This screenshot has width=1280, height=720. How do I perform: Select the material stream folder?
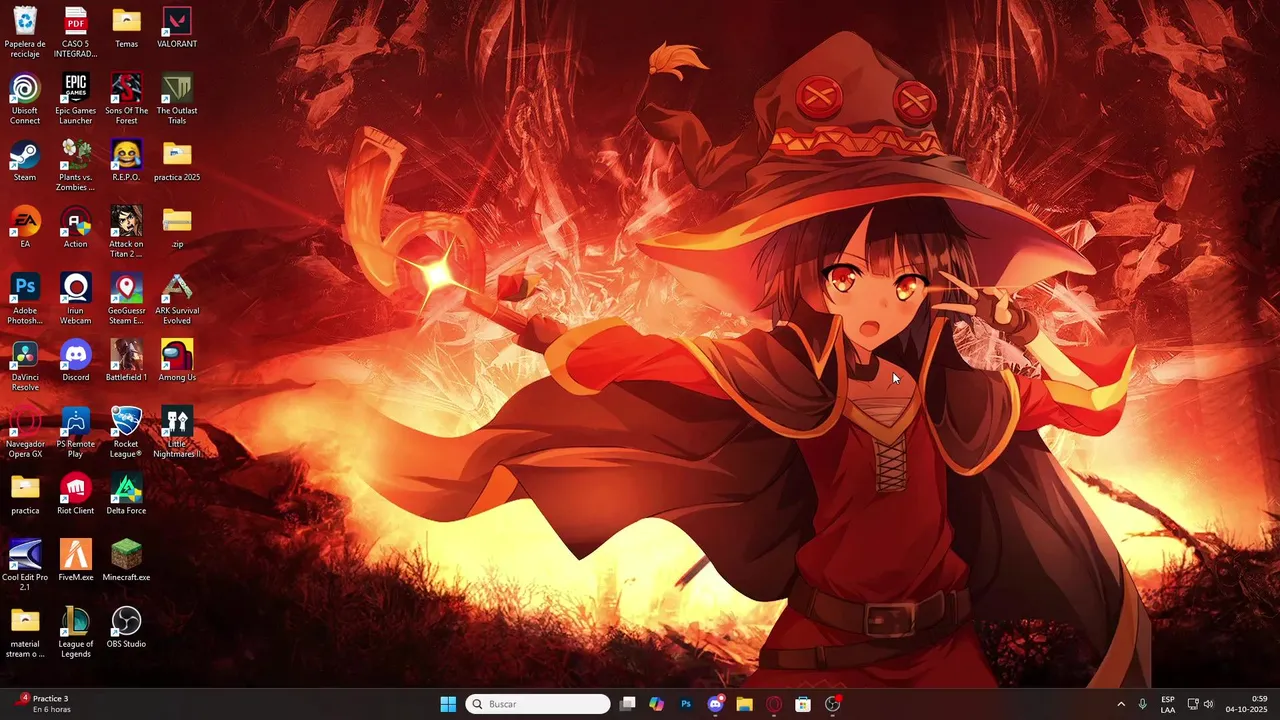(25, 631)
